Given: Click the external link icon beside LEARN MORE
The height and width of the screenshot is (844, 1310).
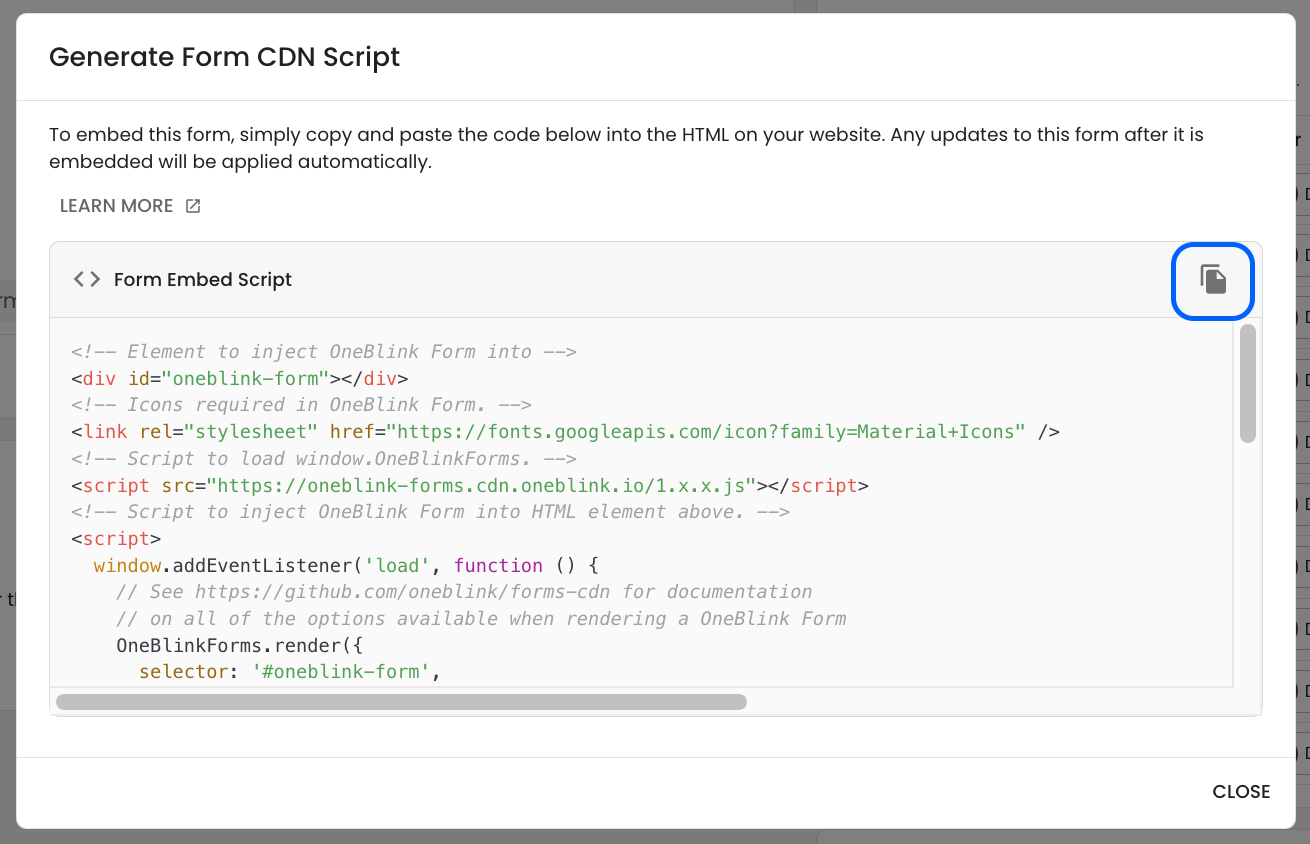Looking at the screenshot, I should click(193, 206).
